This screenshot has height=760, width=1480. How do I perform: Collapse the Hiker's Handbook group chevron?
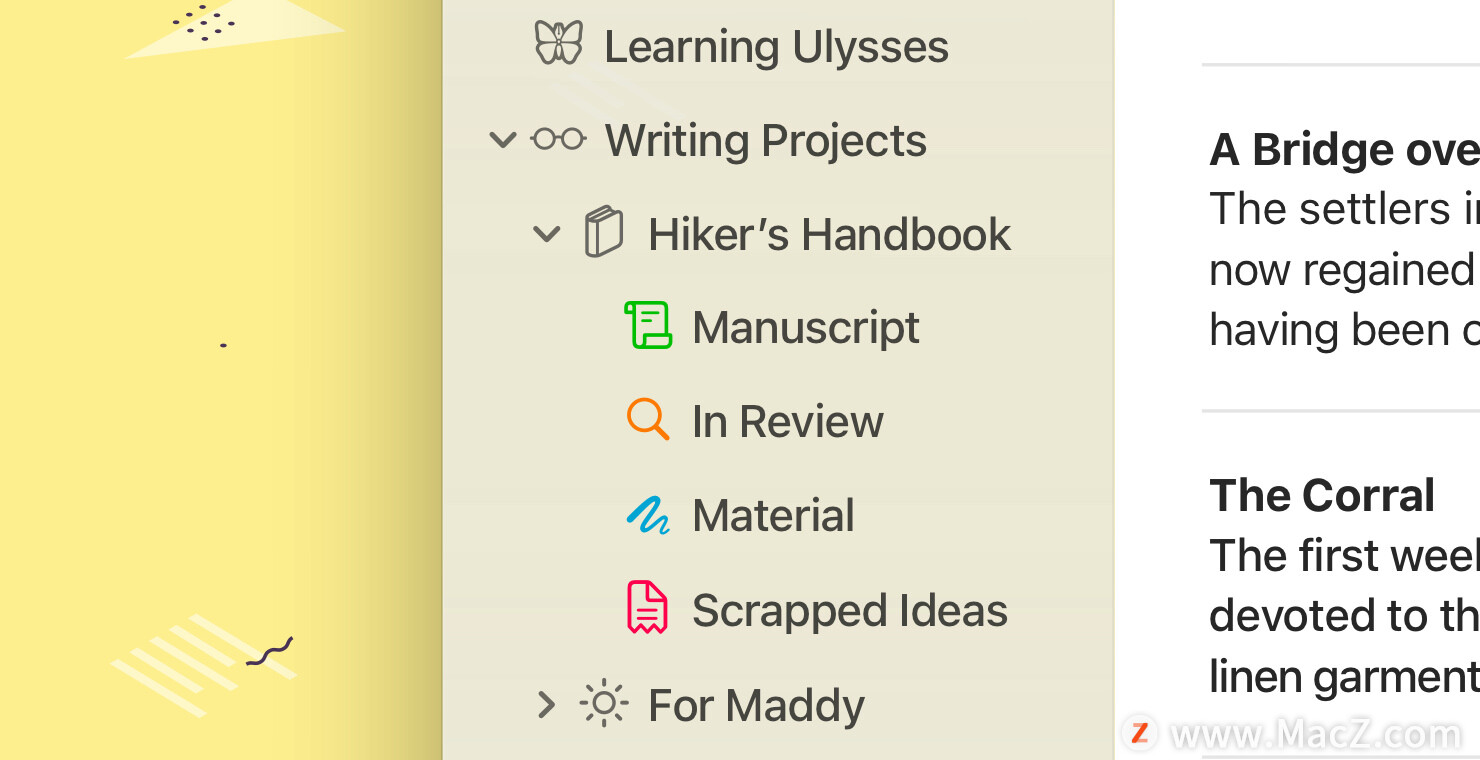pyautogui.click(x=546, y=234)
